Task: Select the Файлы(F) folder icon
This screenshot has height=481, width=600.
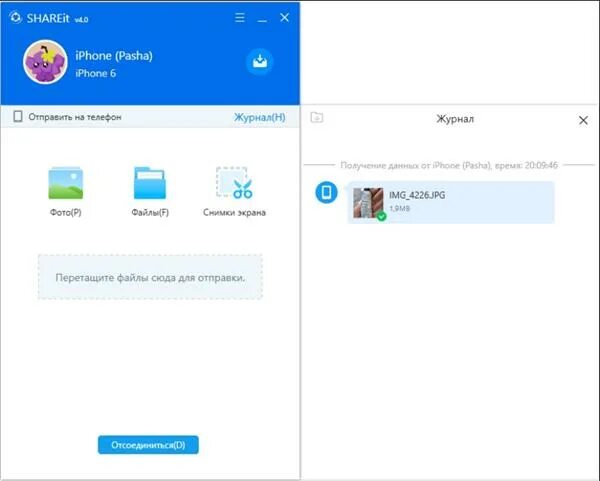Action: (x=150, y=183)
